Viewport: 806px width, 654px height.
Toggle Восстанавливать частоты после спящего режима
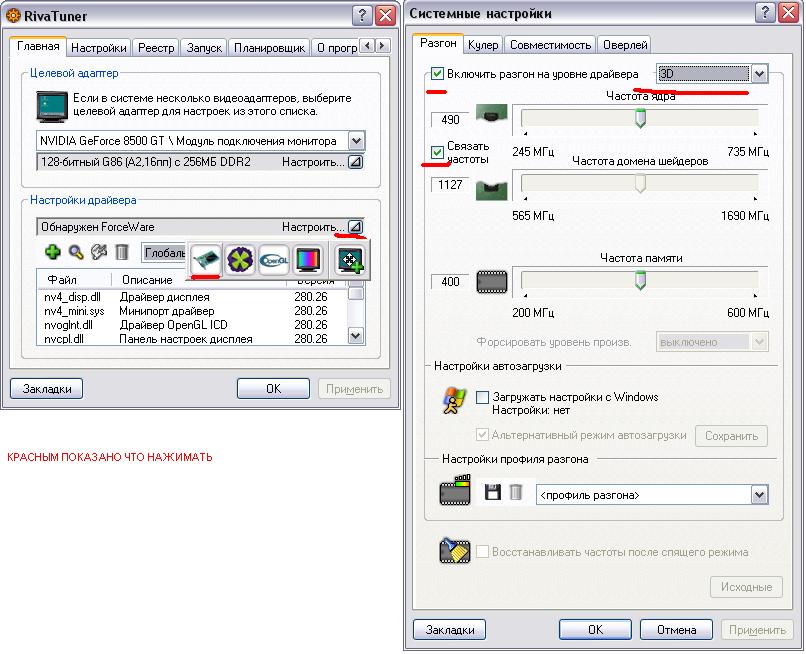(x=482, y=552)
